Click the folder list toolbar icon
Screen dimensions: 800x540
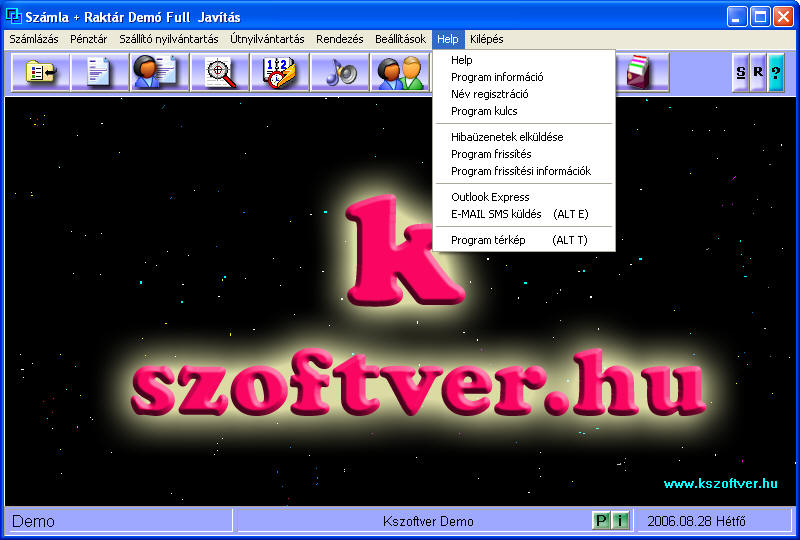pos(40,72)
